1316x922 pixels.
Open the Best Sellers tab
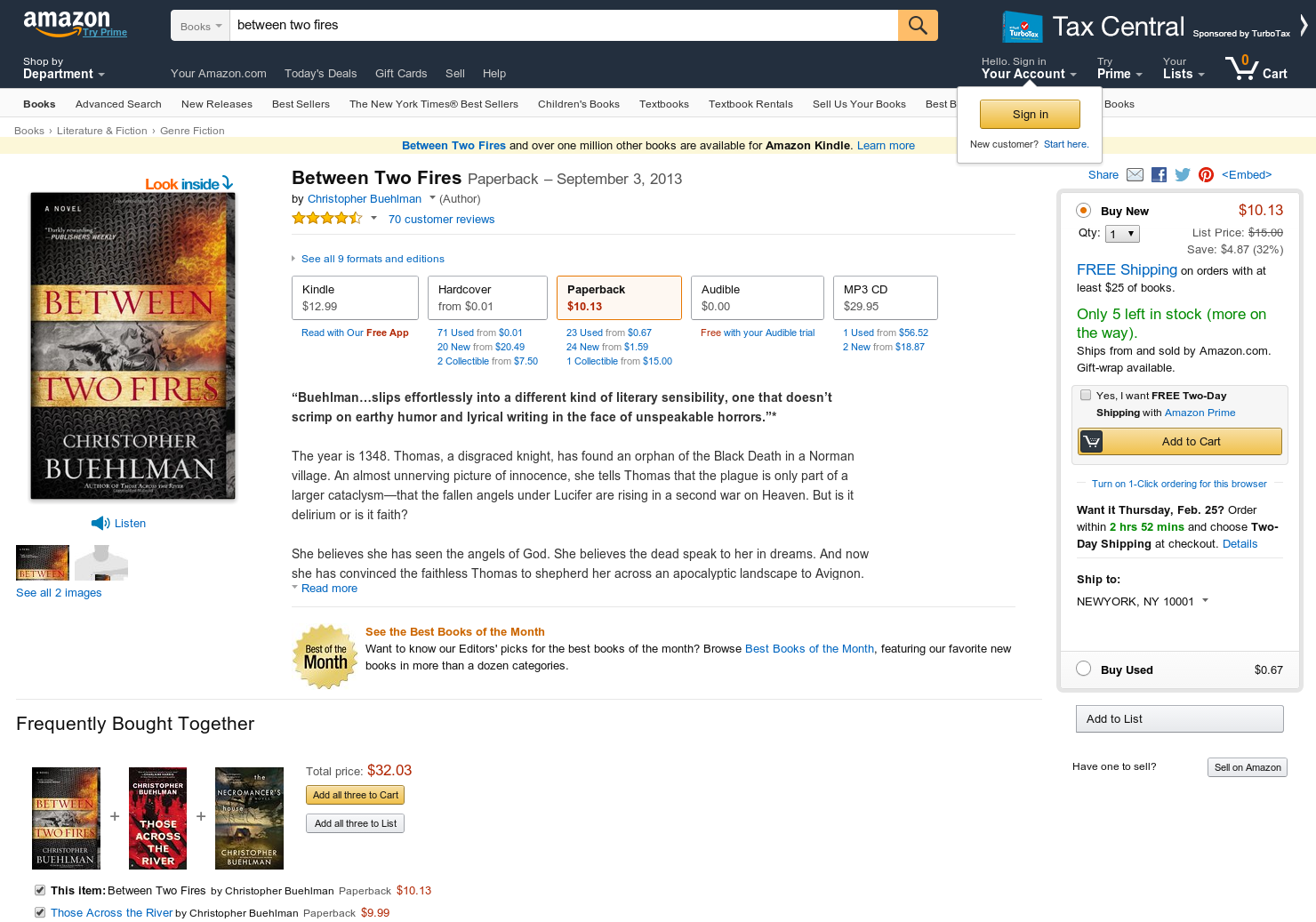(x=301, y=104)
